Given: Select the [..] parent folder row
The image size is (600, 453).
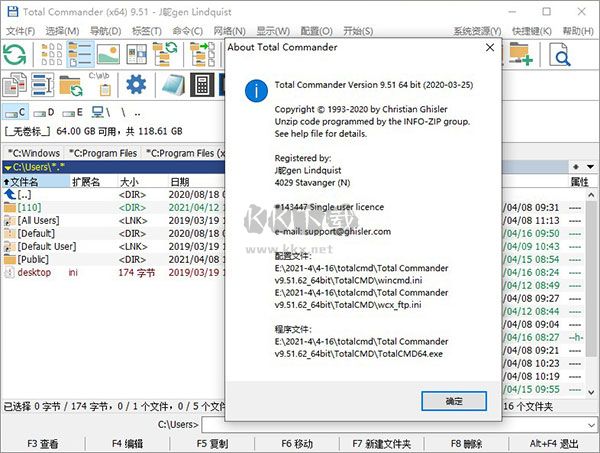Looking at the screenshot, I should (114, 195).
